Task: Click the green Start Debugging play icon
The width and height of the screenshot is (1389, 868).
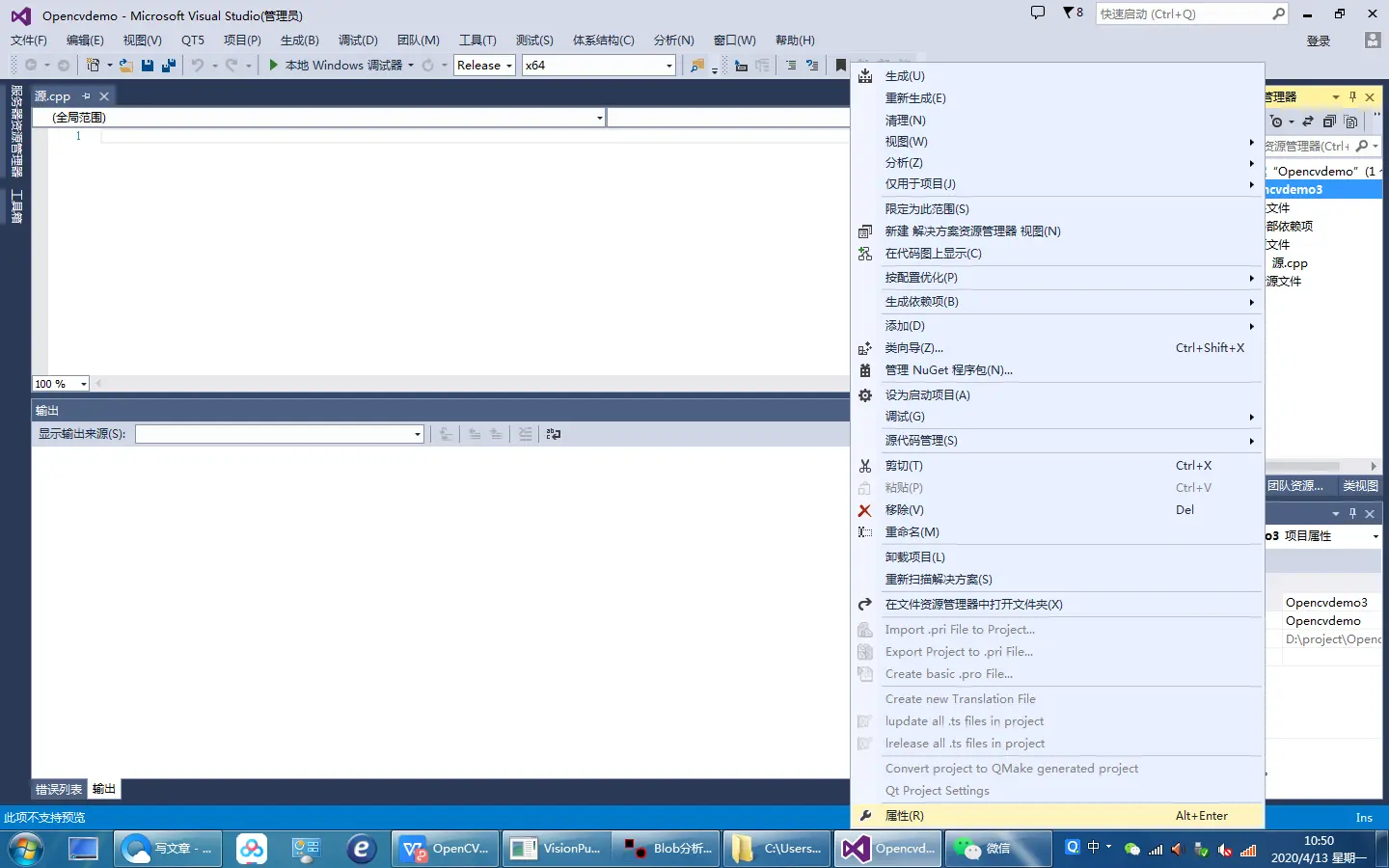Action: 274,65
